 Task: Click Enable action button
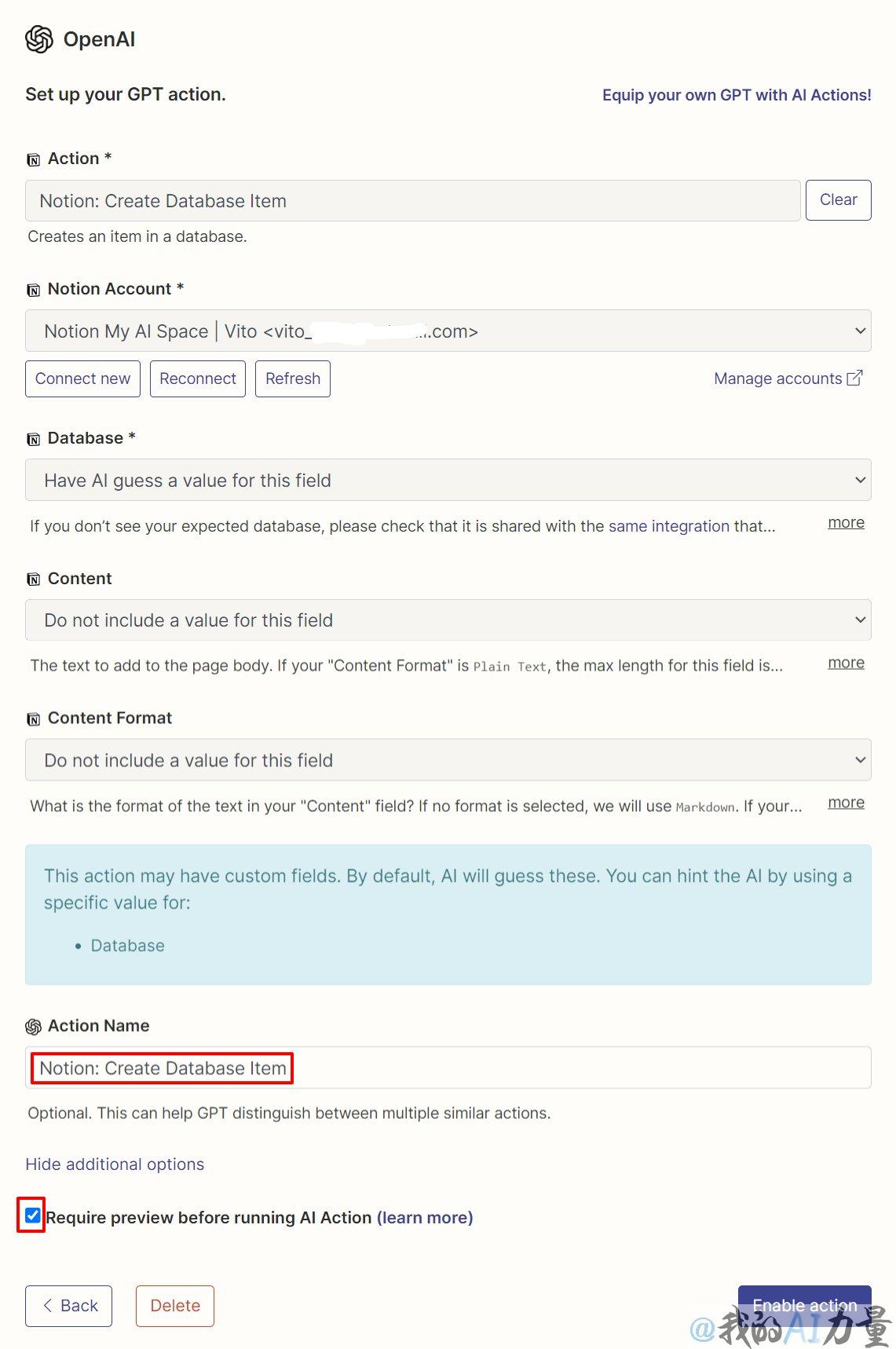(805, 1306)
